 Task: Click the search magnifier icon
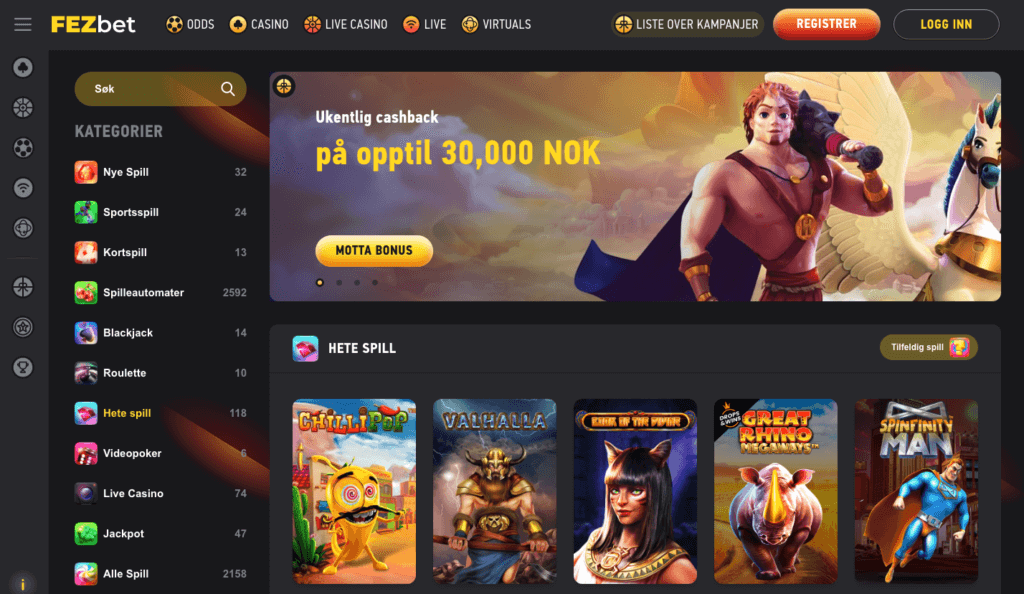pos(228,89)
